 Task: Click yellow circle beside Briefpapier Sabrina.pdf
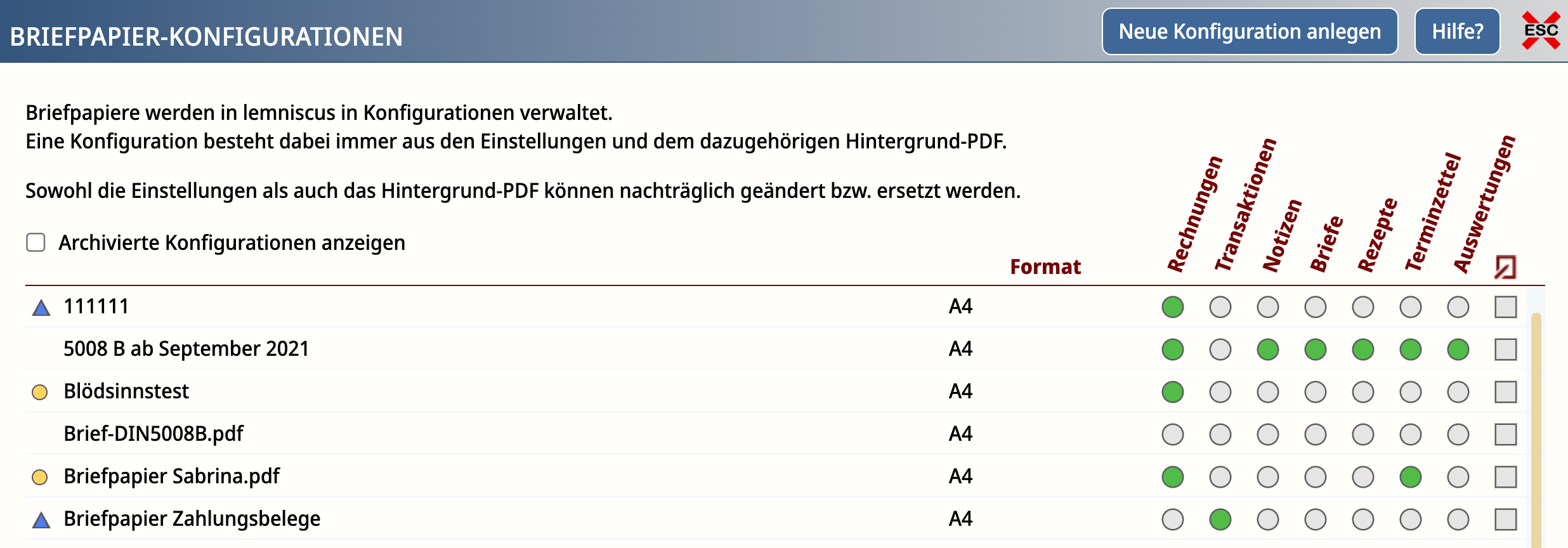[x=40, y=478]
